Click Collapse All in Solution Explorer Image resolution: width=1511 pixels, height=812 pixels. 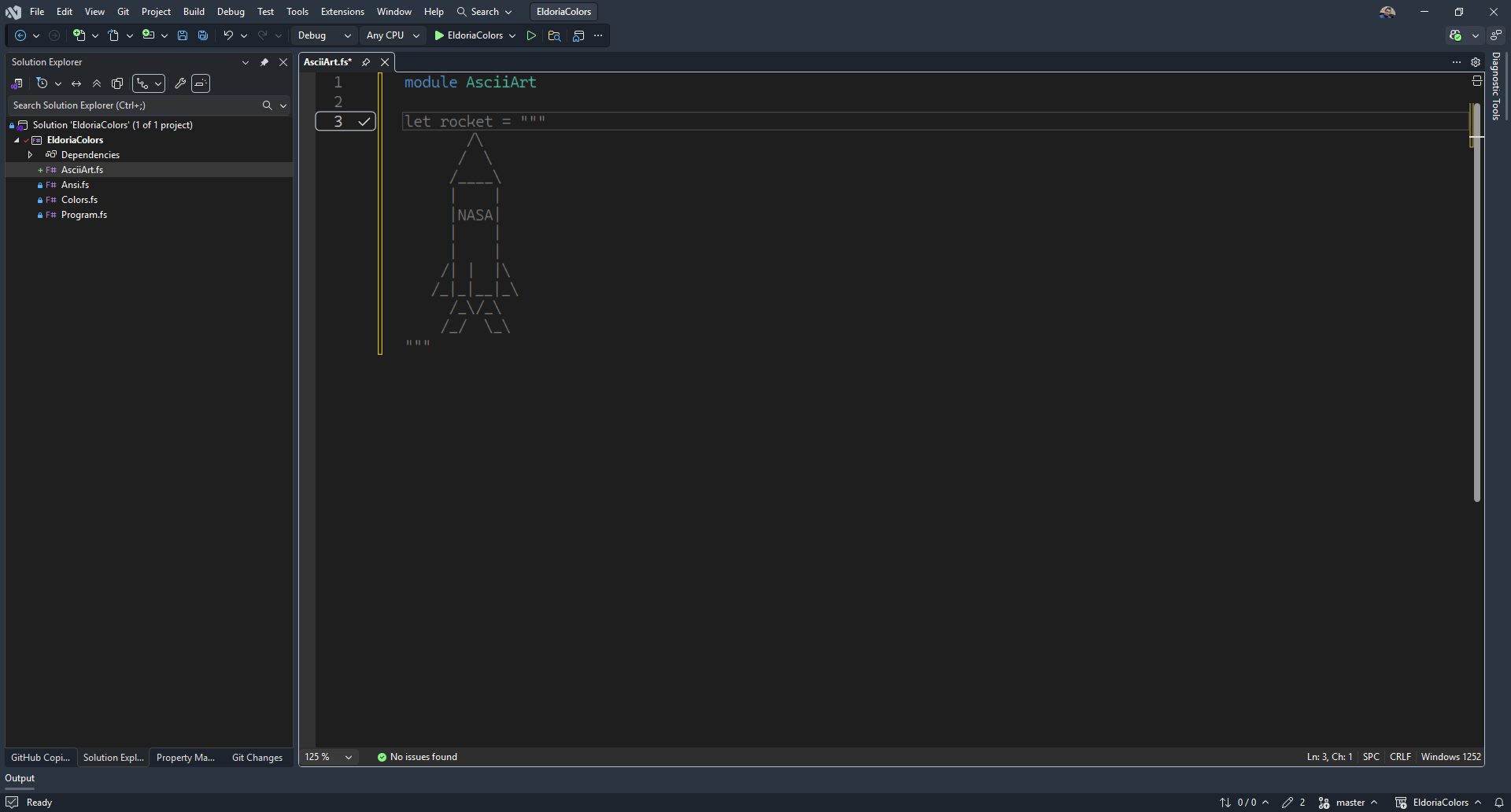click(97, 83)
